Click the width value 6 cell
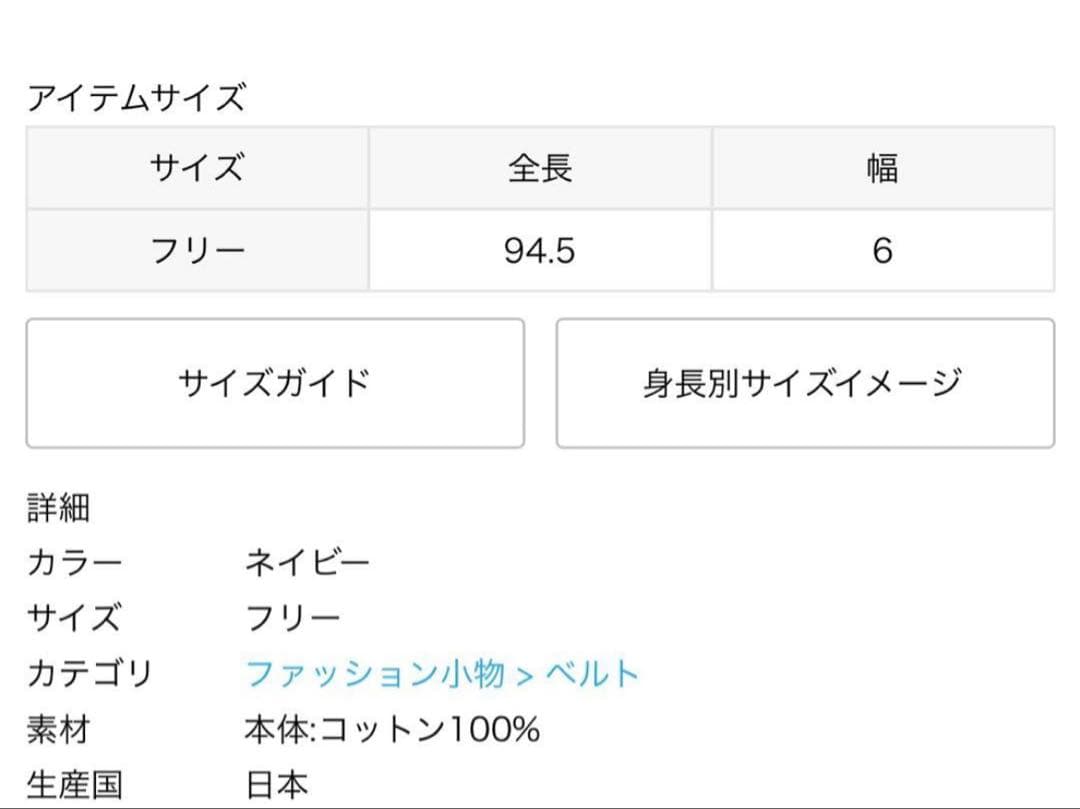The width and height of the screenshot is (1080, 809). 882,251
